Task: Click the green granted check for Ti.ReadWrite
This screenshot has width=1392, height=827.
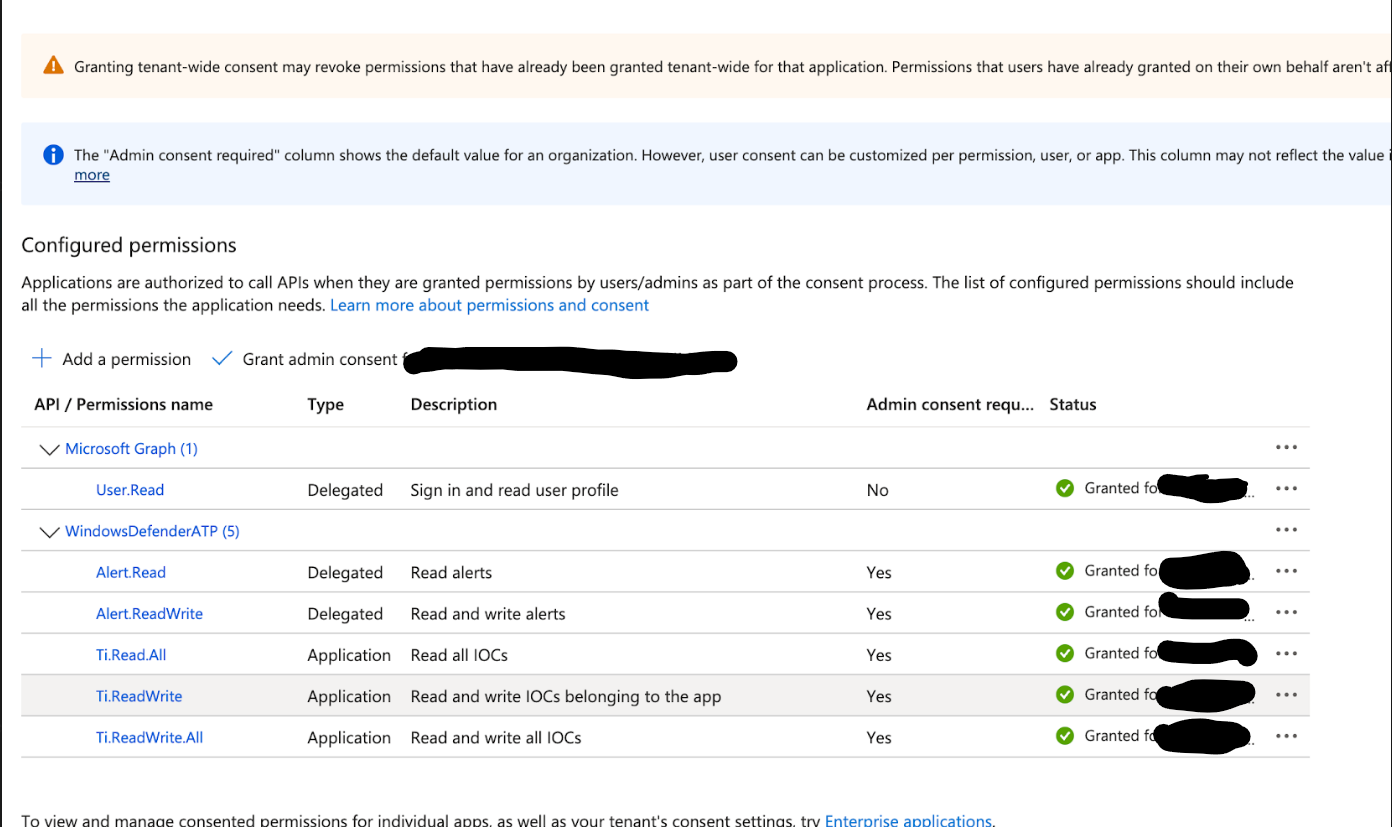Action: (1065, 694)
